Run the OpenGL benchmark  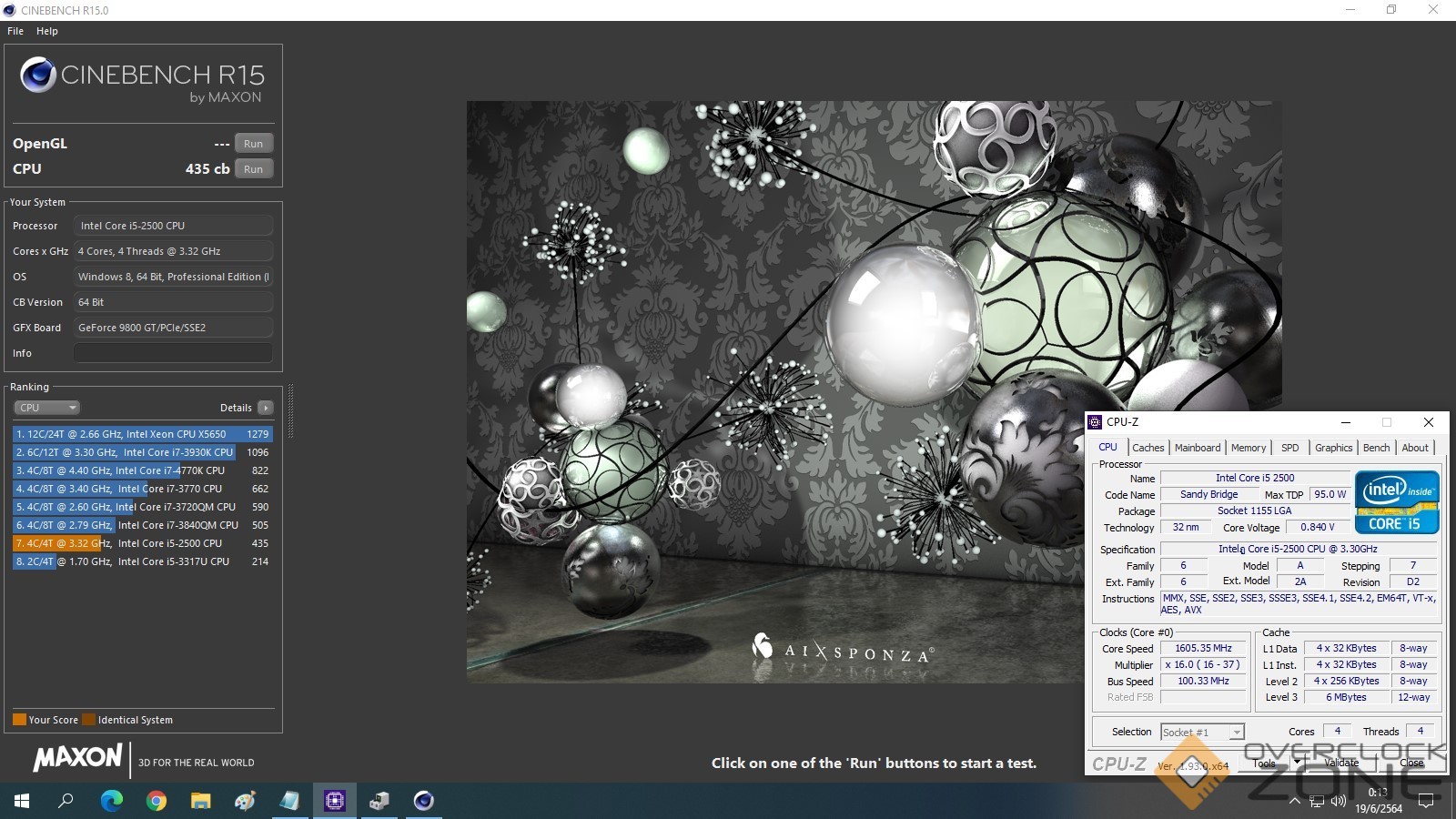tap(253, 144)
